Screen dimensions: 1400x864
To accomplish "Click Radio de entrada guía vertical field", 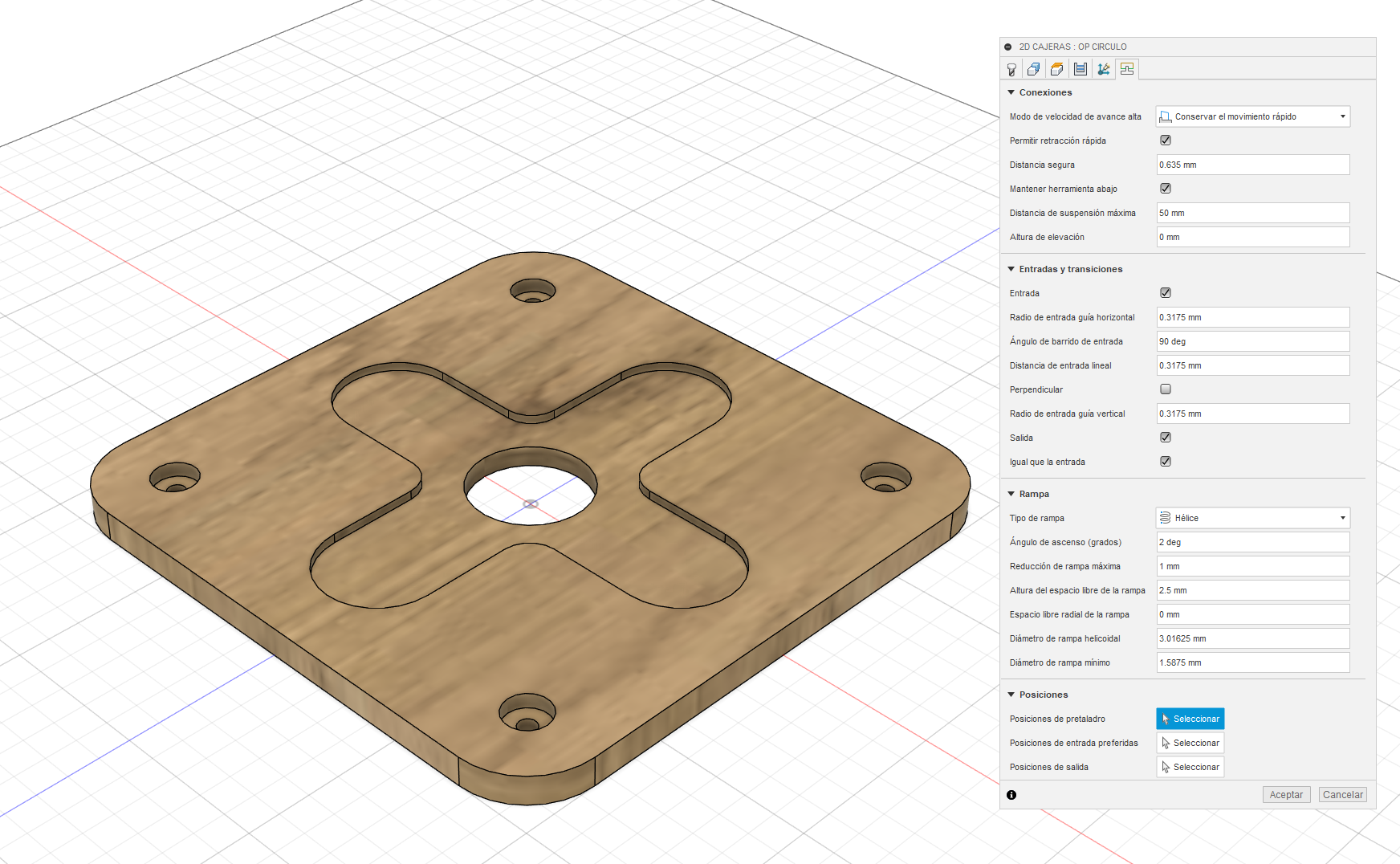I will 1253,414.
